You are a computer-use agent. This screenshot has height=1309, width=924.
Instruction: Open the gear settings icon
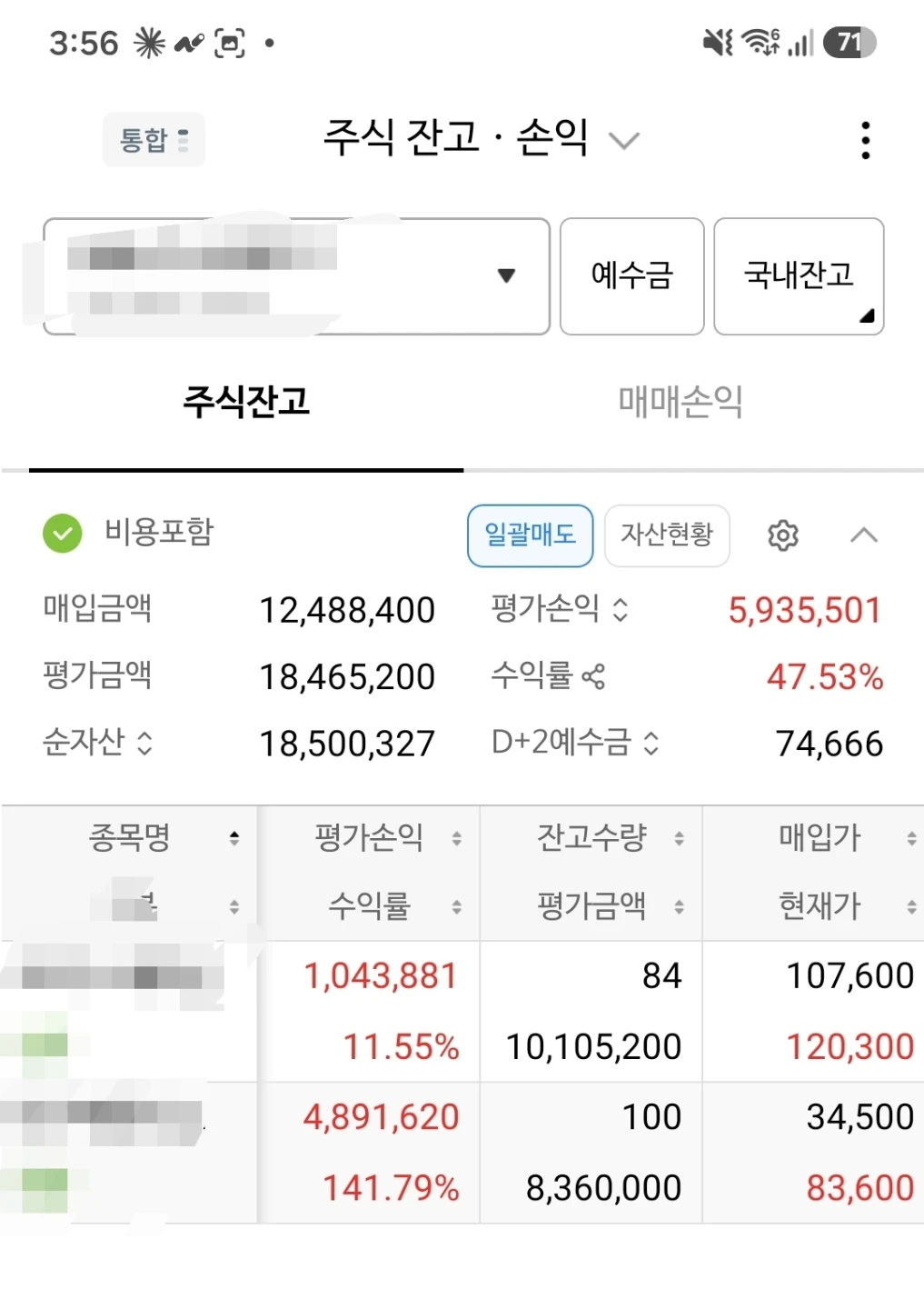pyautogui.click(x=782, y=535)
